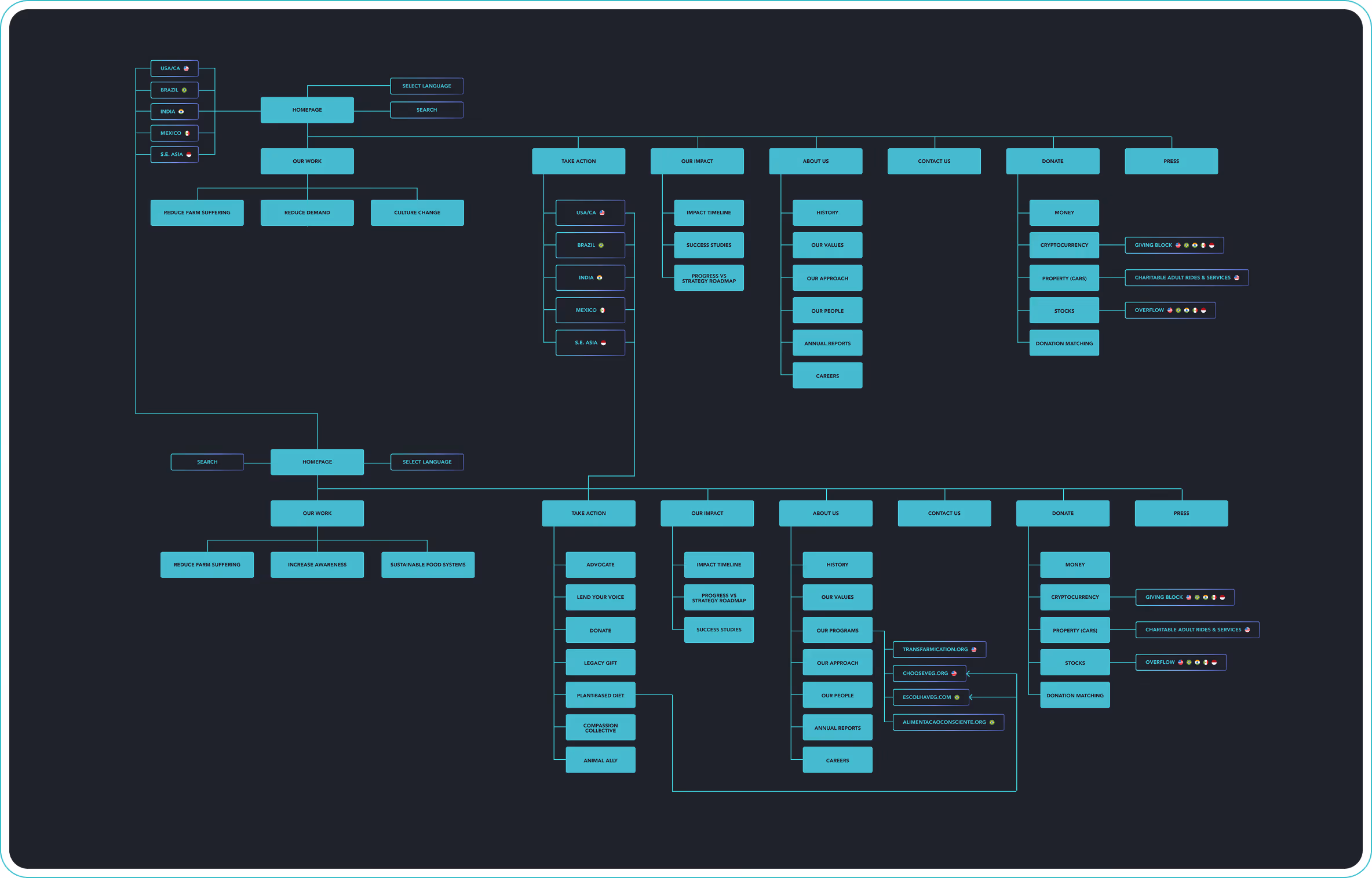The height and width of the screenshot is (878, 1372).
Task: Select Progress vs Strategy Roadmap in top sitemap
Action: [x=709, y=278]
